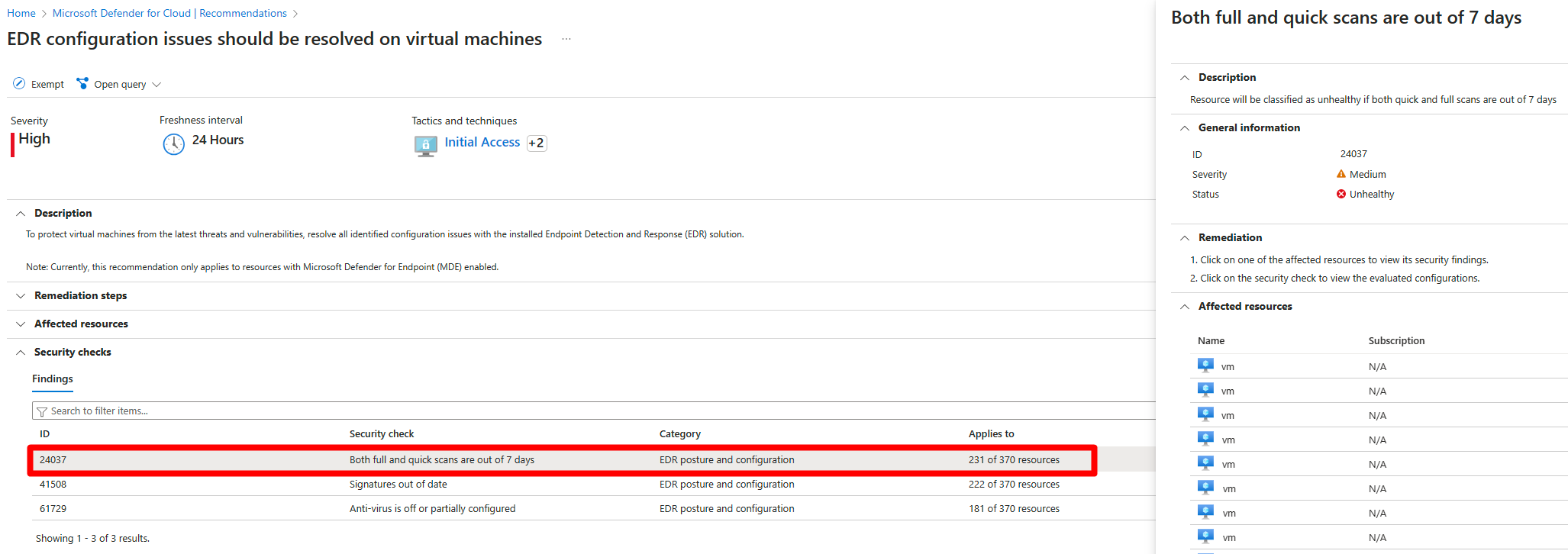
Task: Click the filter funnel icon in search
Action: 42,411
